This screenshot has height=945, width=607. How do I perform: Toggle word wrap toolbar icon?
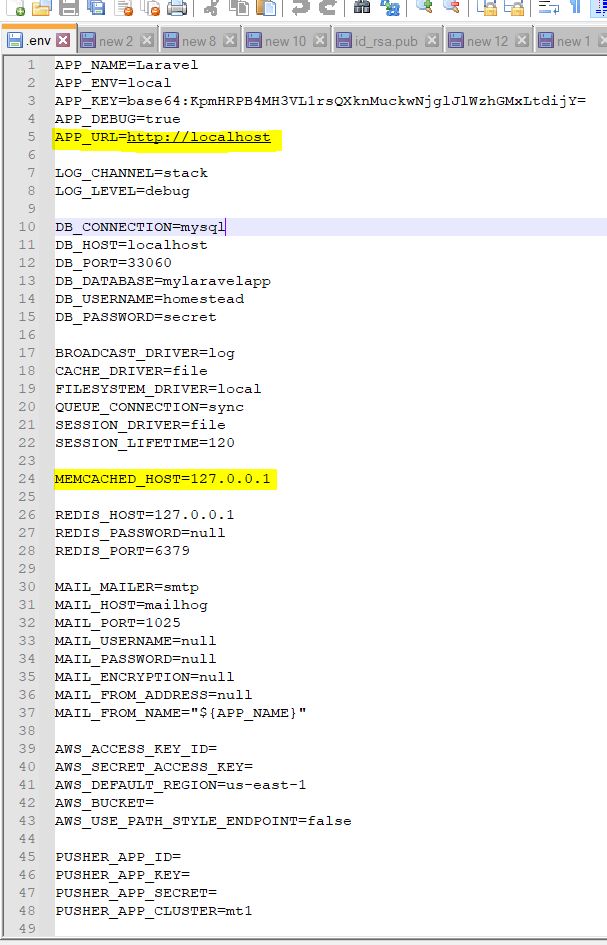[x=549, y=7]
